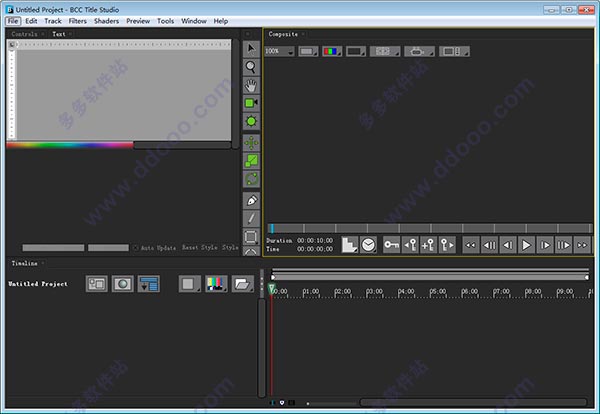Viewport: 600px width, 414px height.
Task: Open the camera view dropdown in Composite
Action: tap(419, 51)
